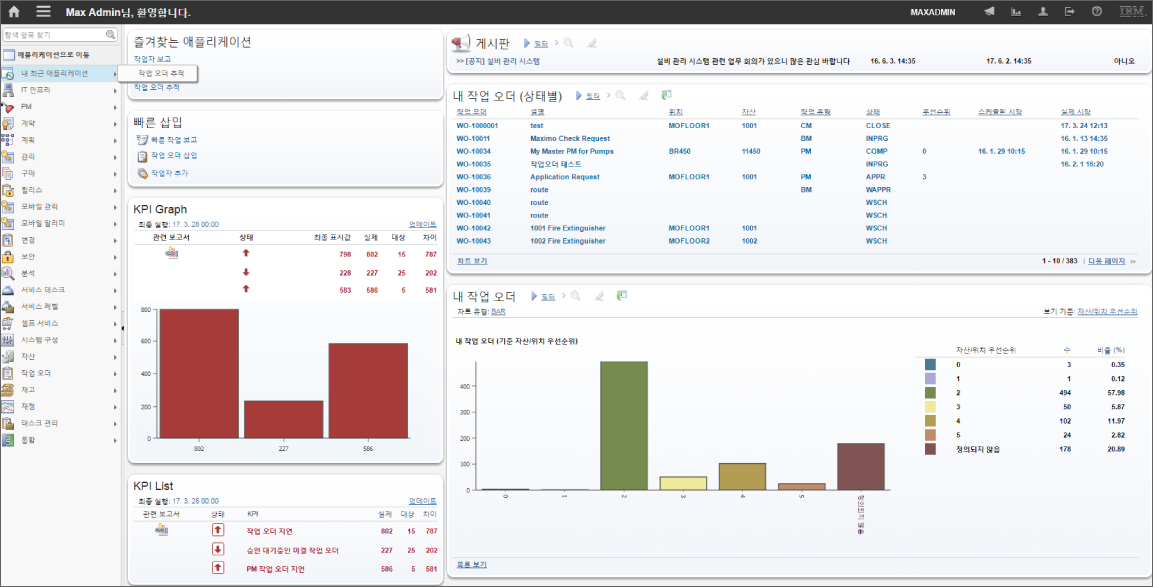The image size is (1153, 587).
Task: Collapse the sidebar using the divider arrow
Action: click(123, 327)
